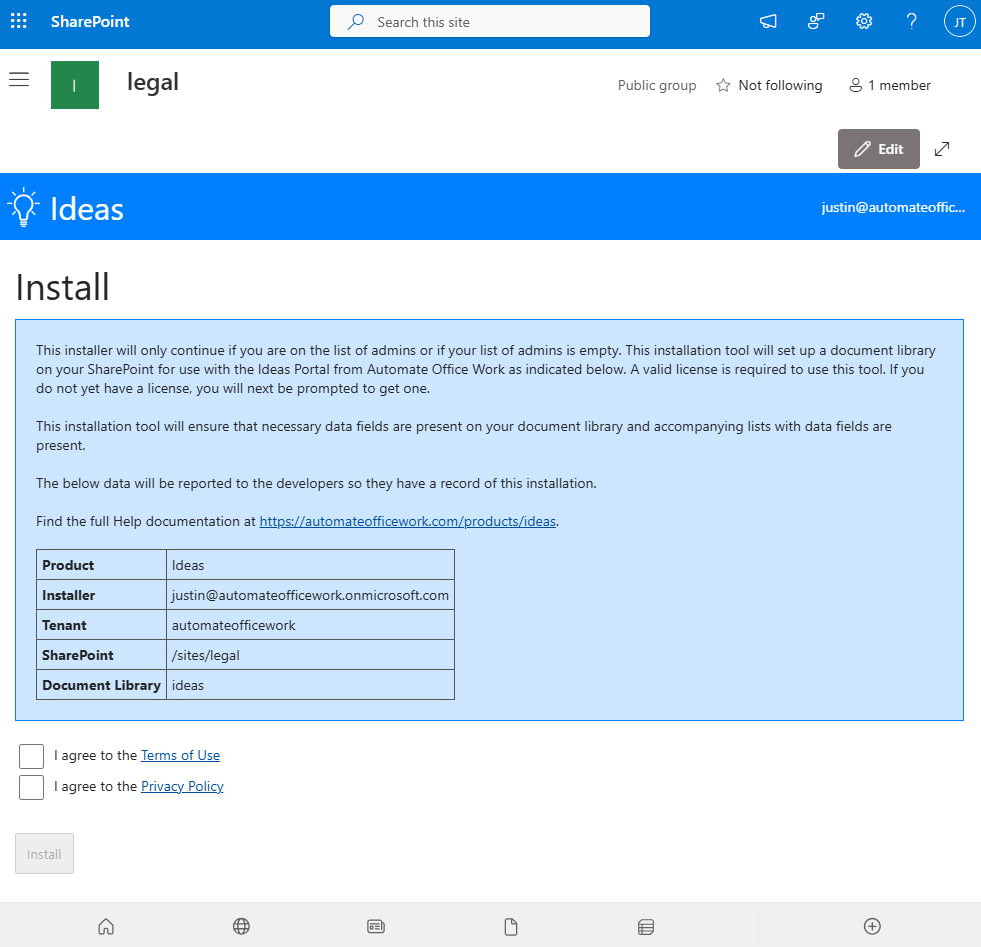Open the automateofficework.com help documentation link
981x947 pixels.
407,521
